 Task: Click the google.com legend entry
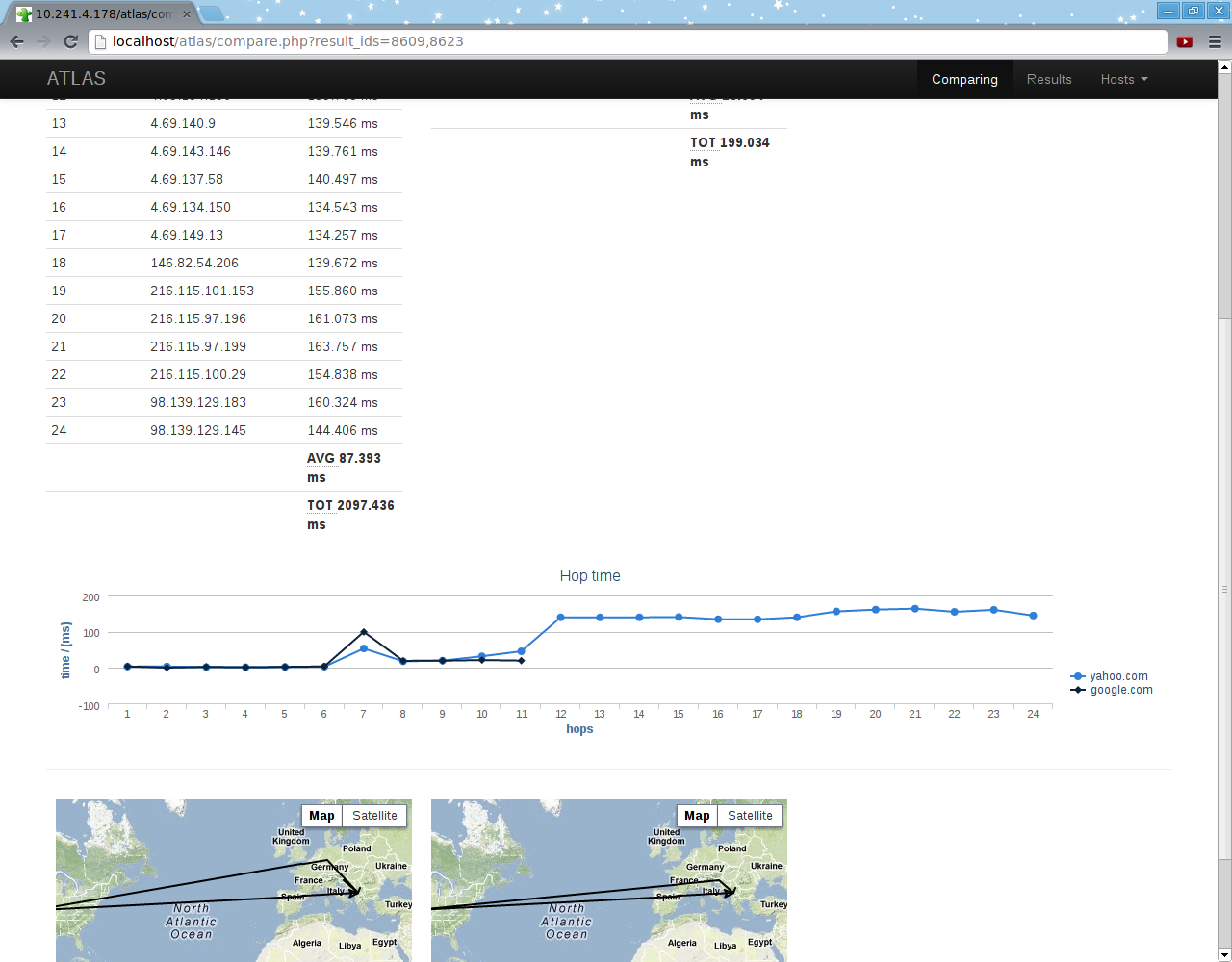click(x=1112, y=690)
